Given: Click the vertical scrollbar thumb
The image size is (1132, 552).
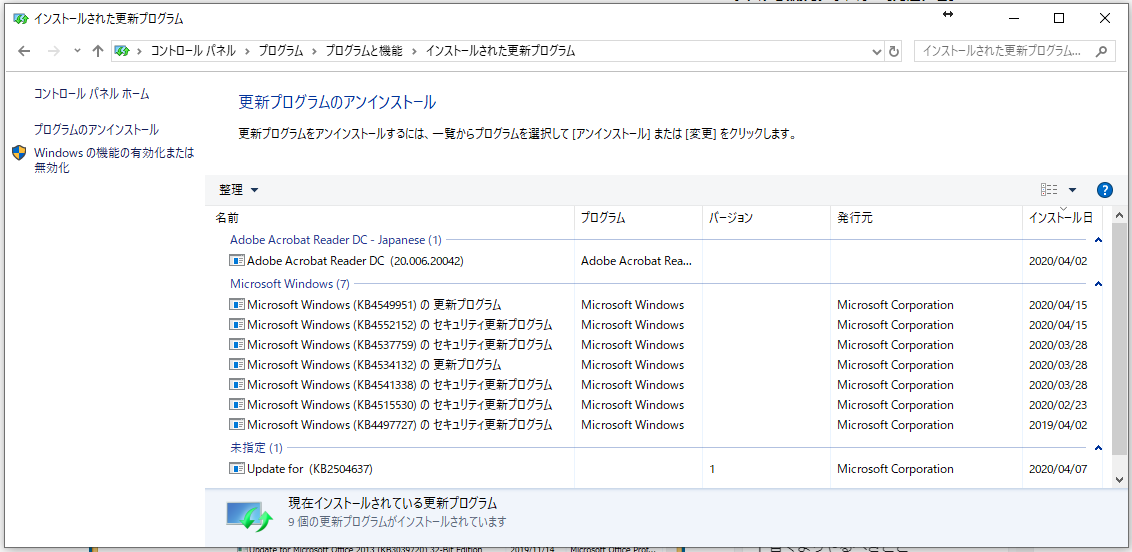Looking at the screenshot, I should (x=1120, y=339).
